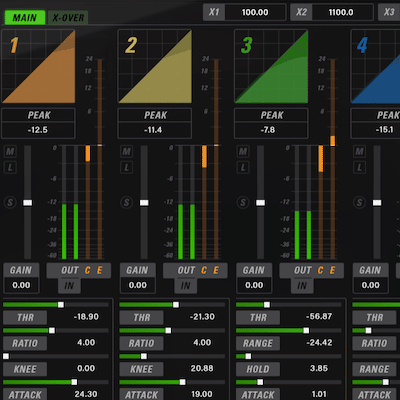Switch to the X-OVER tab
The image size is (400, 400).
coord(68,17)
